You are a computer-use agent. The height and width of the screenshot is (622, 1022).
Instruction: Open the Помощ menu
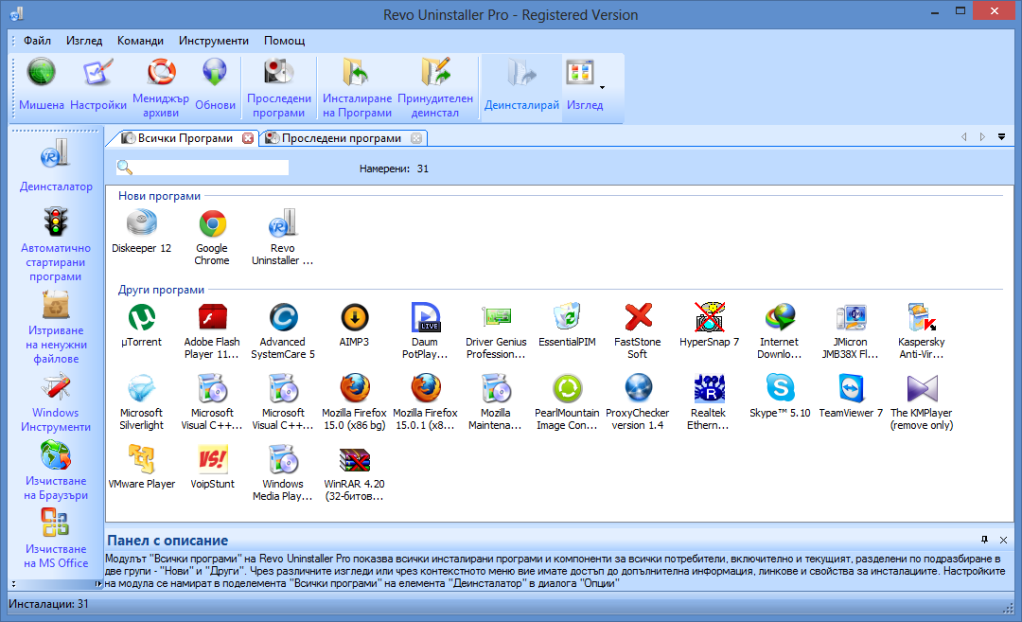pyautogui.click(x=284, y=40)
